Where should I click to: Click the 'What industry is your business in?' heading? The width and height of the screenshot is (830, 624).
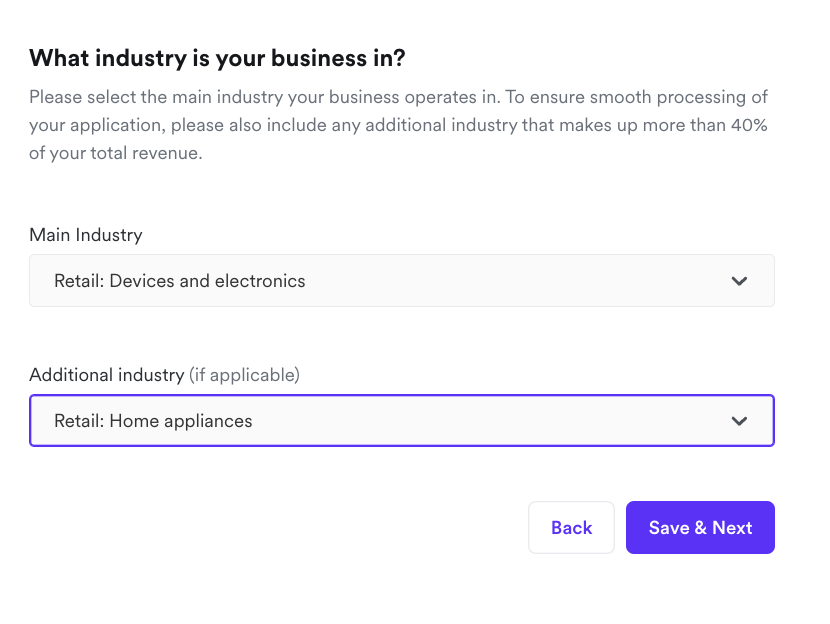(x=217, y=58)
